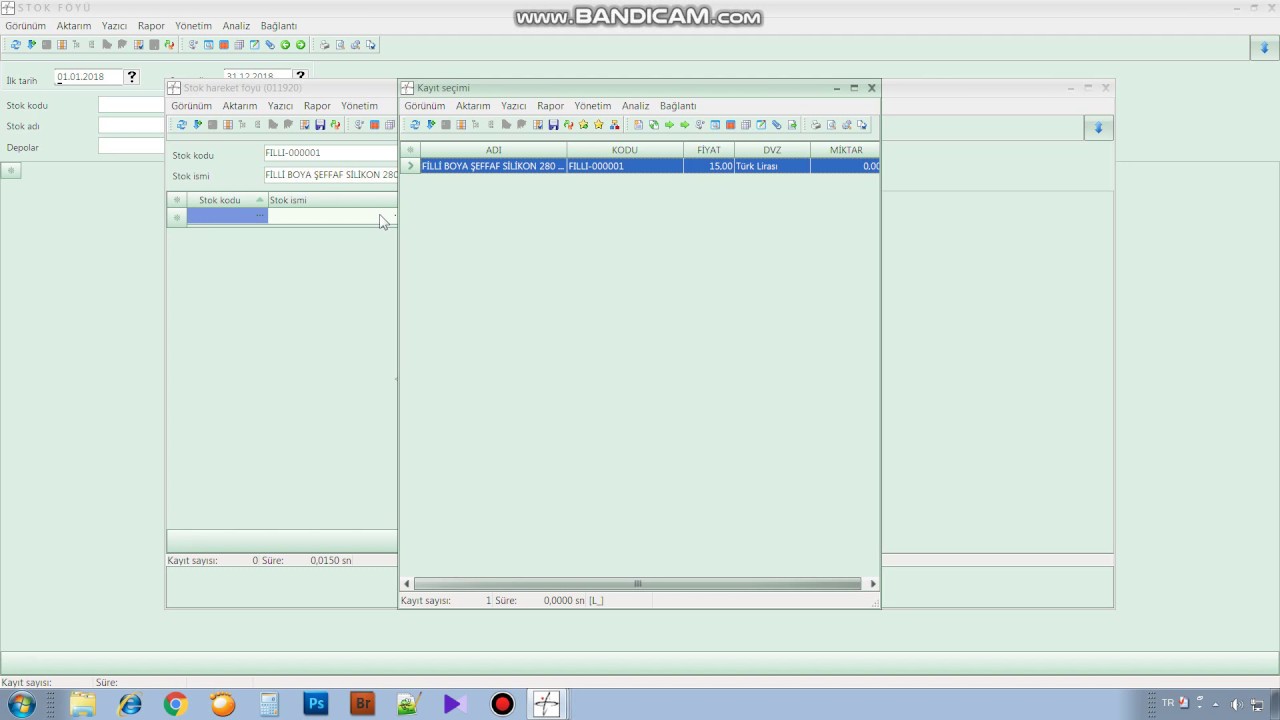Open Analiz menu in main window
The image size is (1280, 720).
(x=236, y=26)
